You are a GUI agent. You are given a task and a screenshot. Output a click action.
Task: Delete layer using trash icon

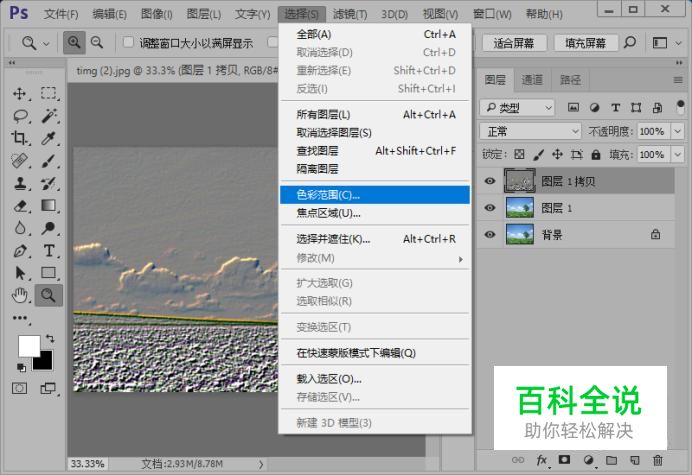coord(657,460)
